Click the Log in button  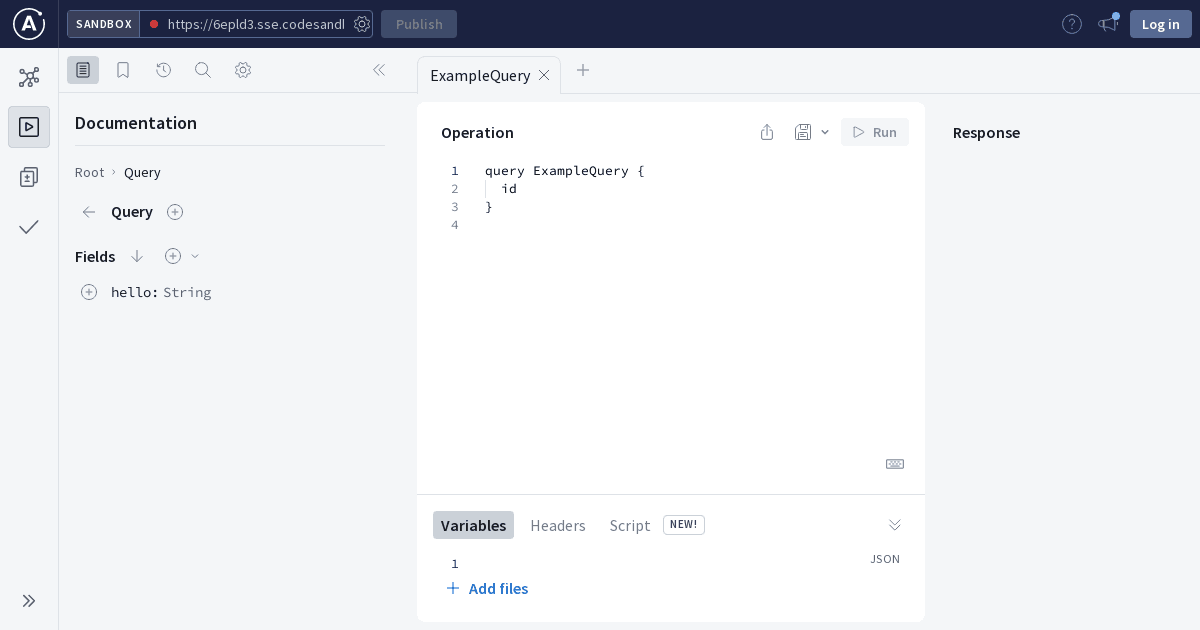pos(1160,24)
